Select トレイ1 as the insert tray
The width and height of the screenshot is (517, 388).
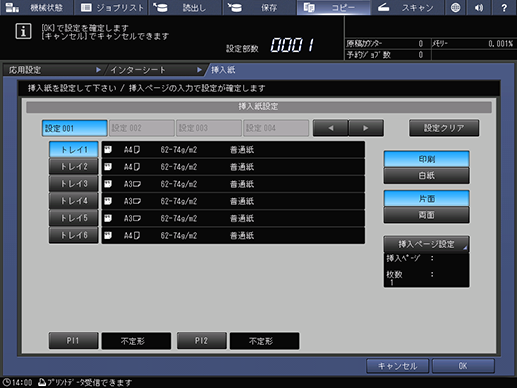(x=74, y=150)
